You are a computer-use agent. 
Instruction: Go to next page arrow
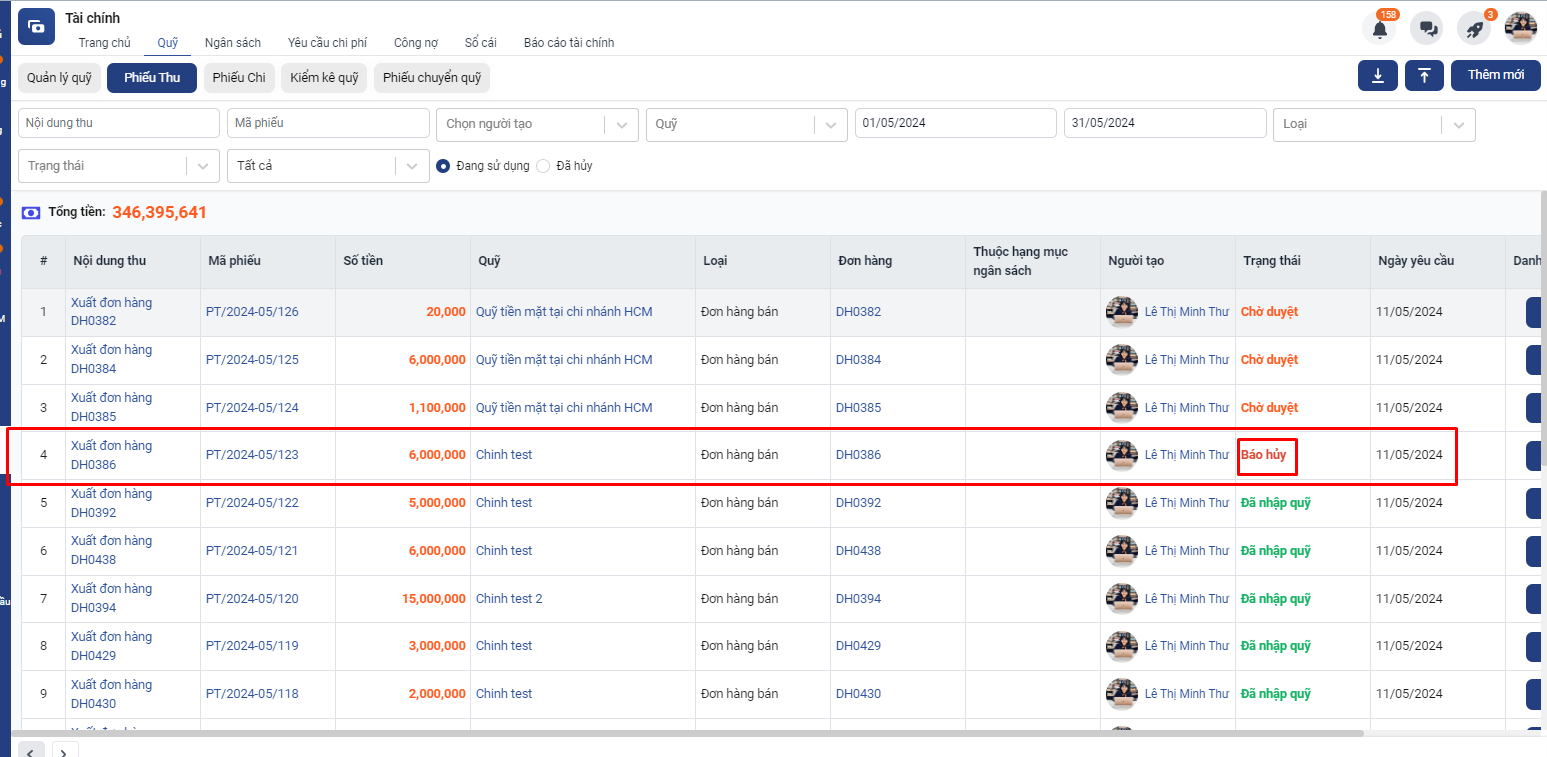[63, 750]
